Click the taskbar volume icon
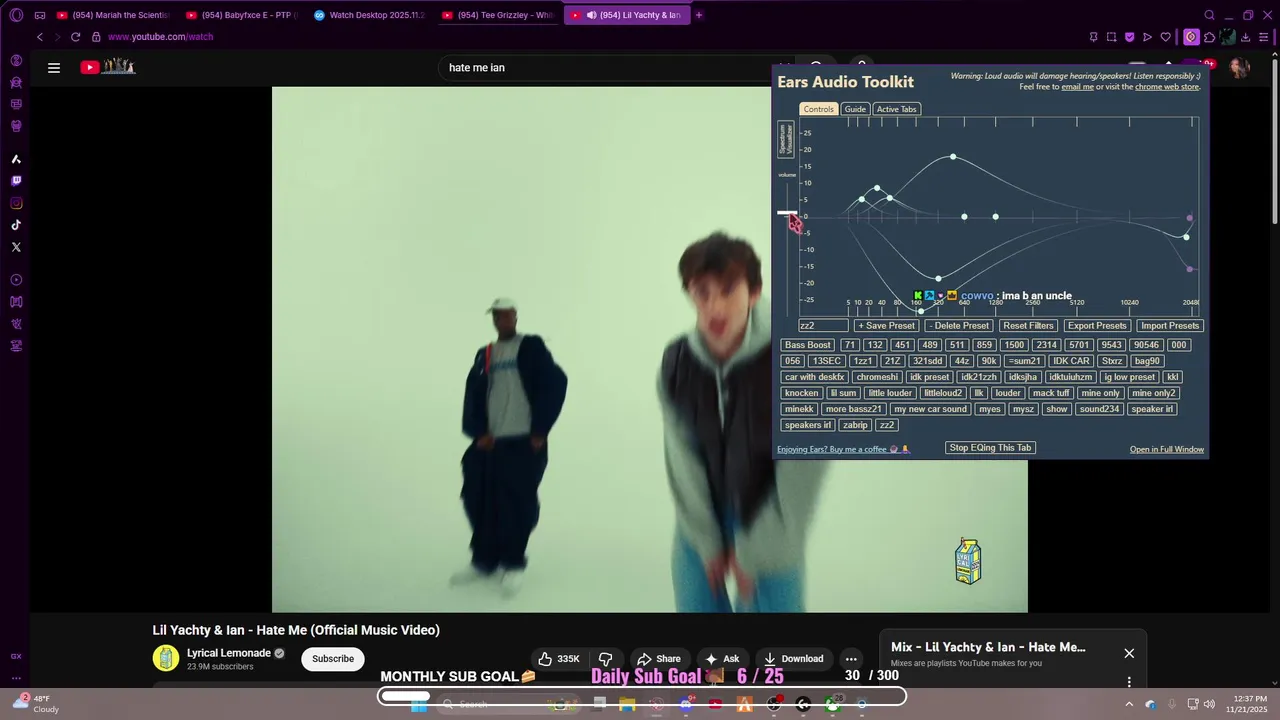Image resolution: width=1280 pixels, height=720 pixels. tap(1209, 704)
